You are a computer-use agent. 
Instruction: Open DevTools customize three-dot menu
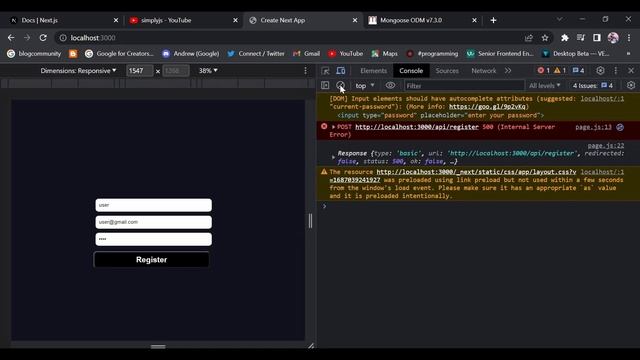616,71
